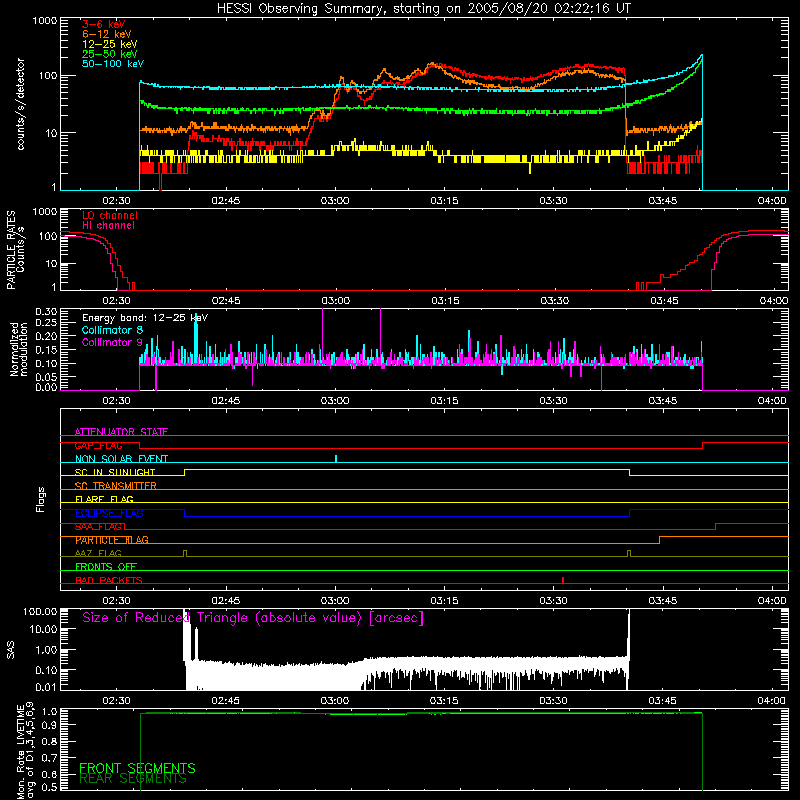
Task: Click the REAR SEGMENTS legend label
Action: click(133, 779)
